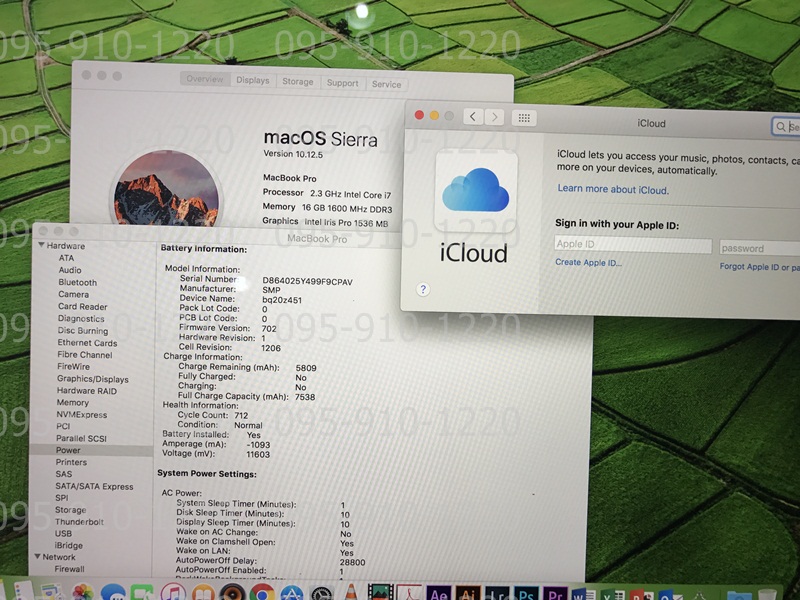Click the iCloud cloud logo icon

[476, 191]
